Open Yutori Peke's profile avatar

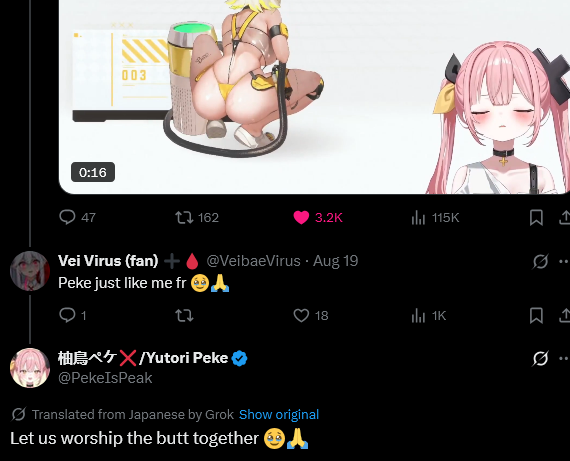click(x=30, y=368)
